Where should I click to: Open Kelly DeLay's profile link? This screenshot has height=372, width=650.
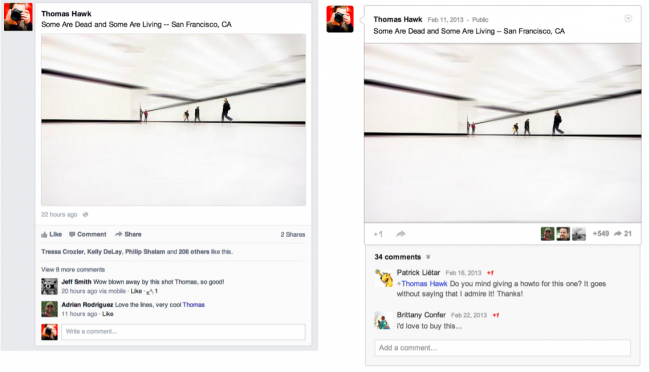click(104, 252)
